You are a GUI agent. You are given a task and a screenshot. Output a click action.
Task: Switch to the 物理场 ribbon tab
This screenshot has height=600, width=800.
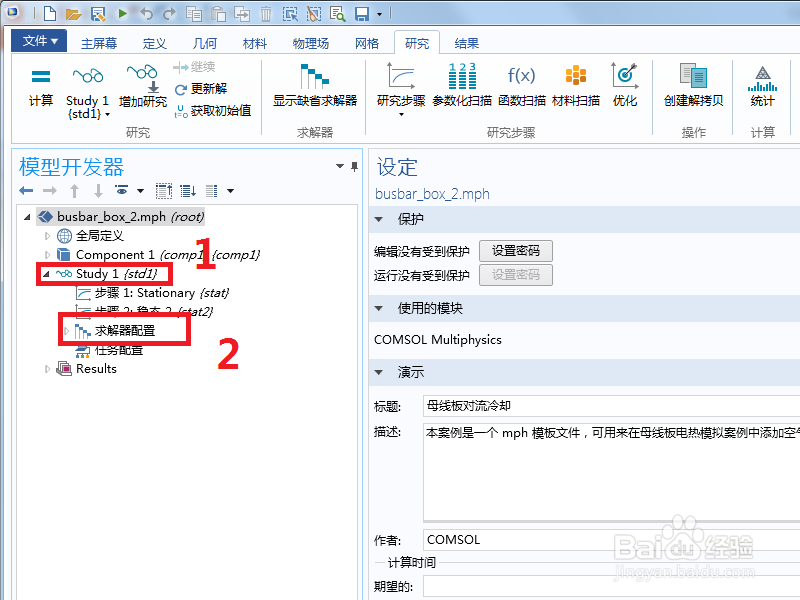[311, 43]
